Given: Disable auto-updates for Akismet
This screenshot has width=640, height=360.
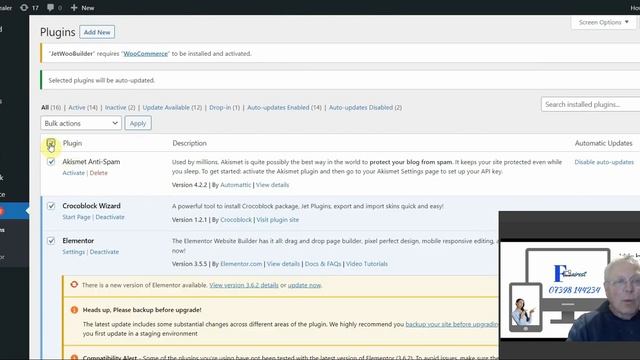Looking at the screenshot, I should [x=604, y=162].
